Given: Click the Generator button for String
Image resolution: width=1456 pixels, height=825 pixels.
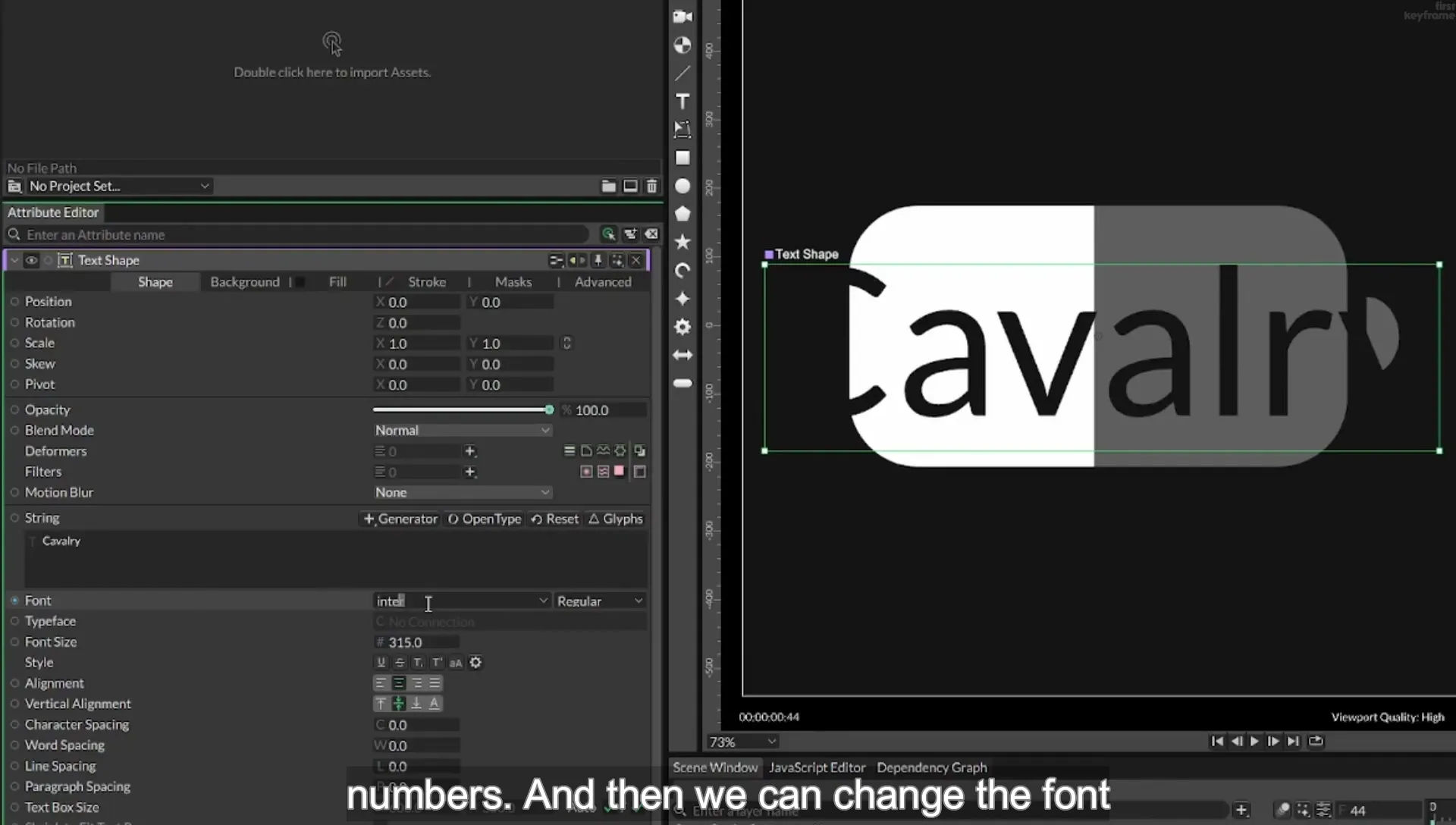Looking at the screenshot, I should [x=400, y=519].
